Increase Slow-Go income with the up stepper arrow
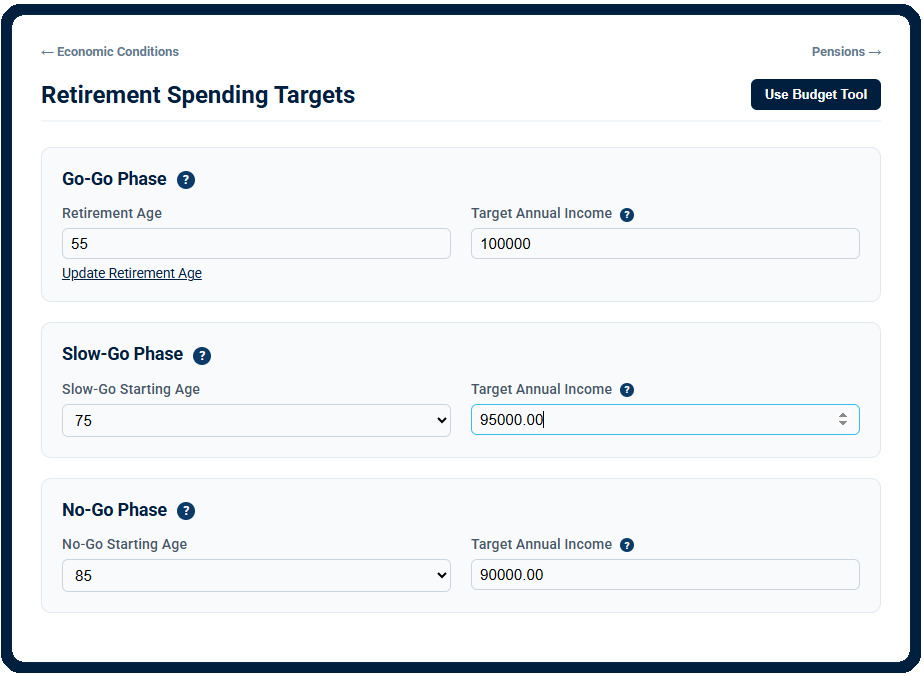Image resolution: width=924 pixels, height=676 pixels. click(x=843, y=416)
